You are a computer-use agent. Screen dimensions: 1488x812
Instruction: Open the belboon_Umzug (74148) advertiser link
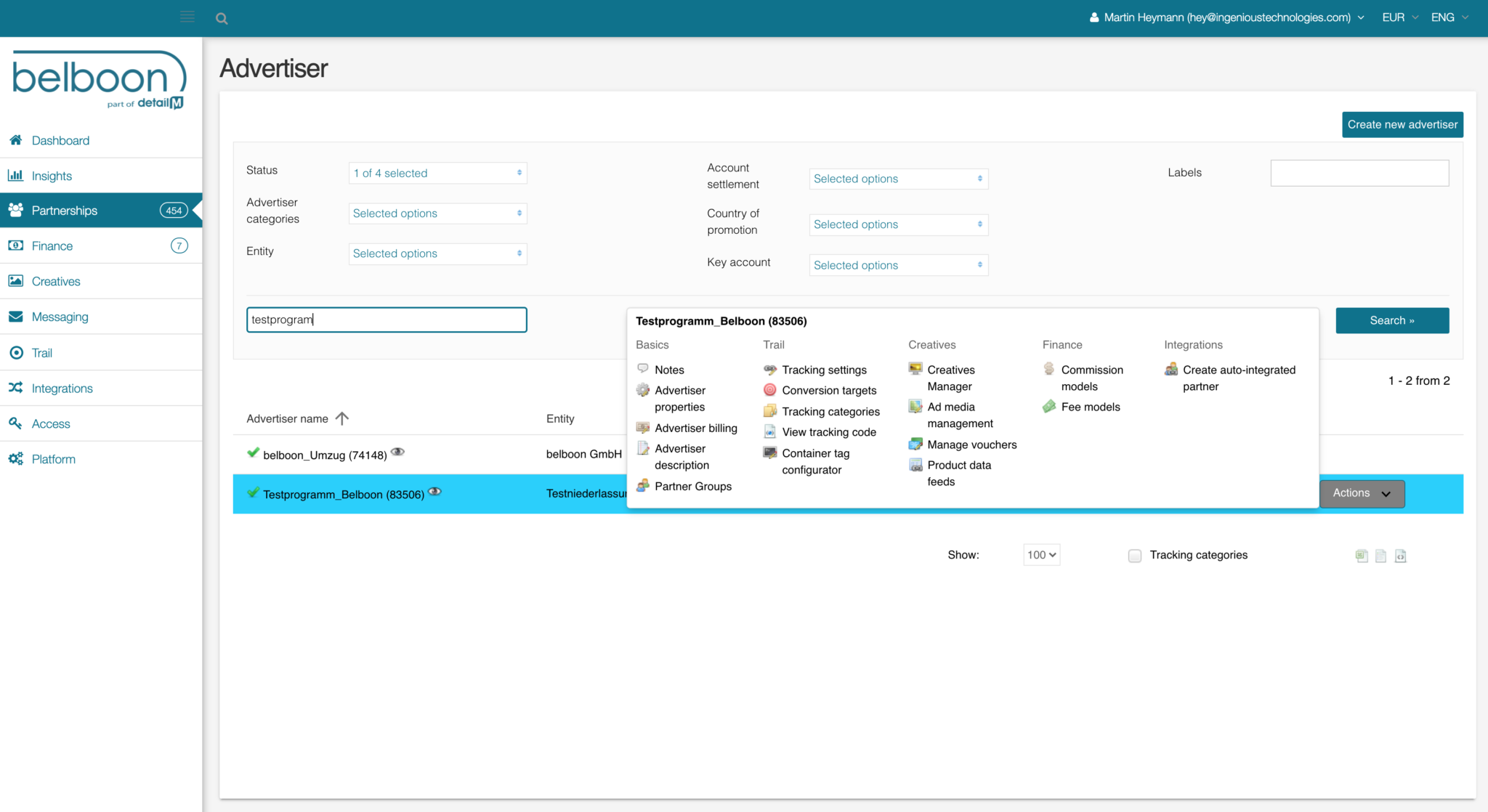coord(325,455)
